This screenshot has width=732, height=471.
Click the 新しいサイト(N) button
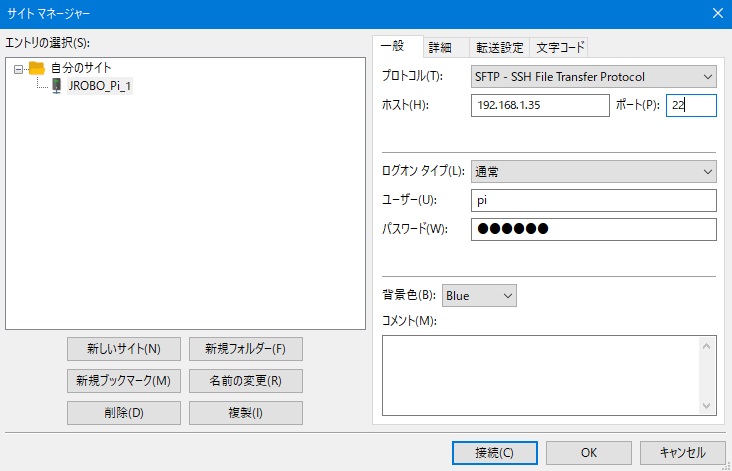(124, 349)
